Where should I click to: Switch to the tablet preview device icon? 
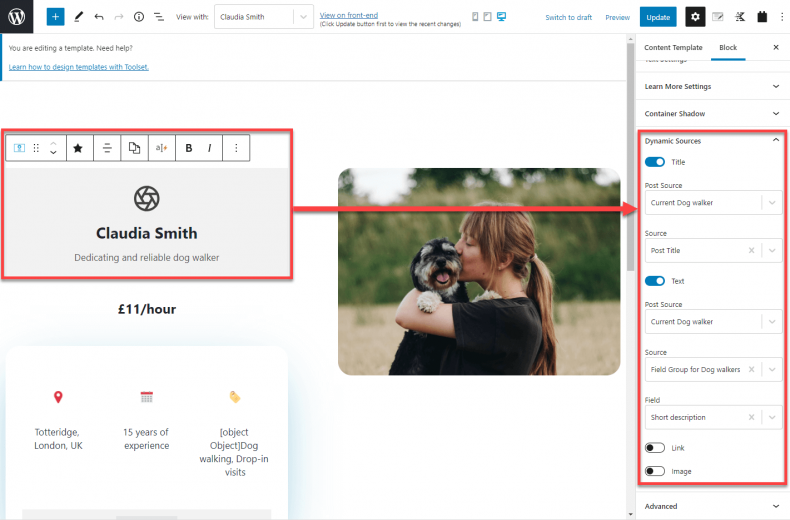(x=487, y=17)
